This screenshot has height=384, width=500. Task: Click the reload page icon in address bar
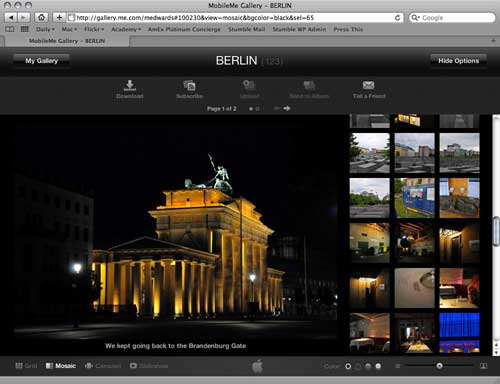[x=397, y=18]
